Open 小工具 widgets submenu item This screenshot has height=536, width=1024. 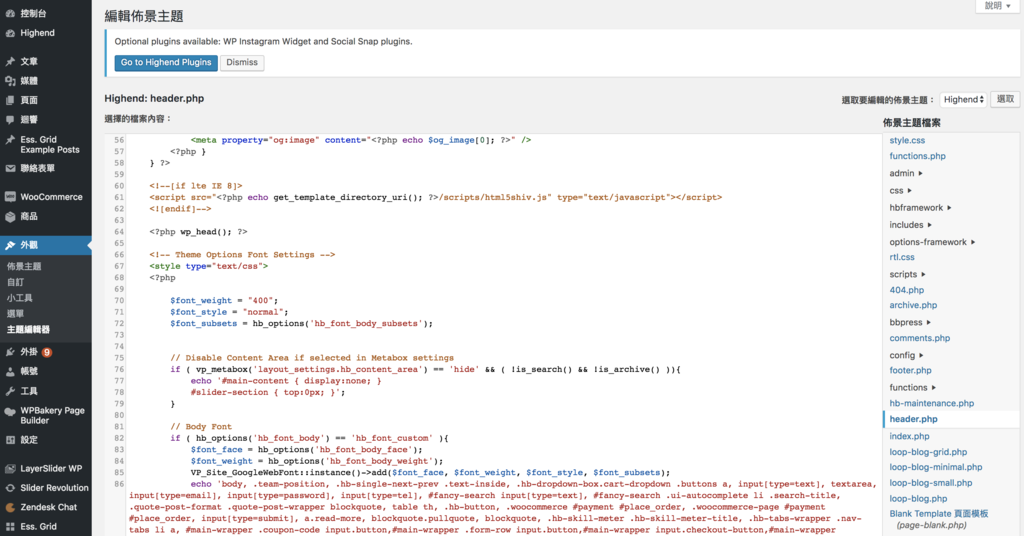(x=20, y=298)
